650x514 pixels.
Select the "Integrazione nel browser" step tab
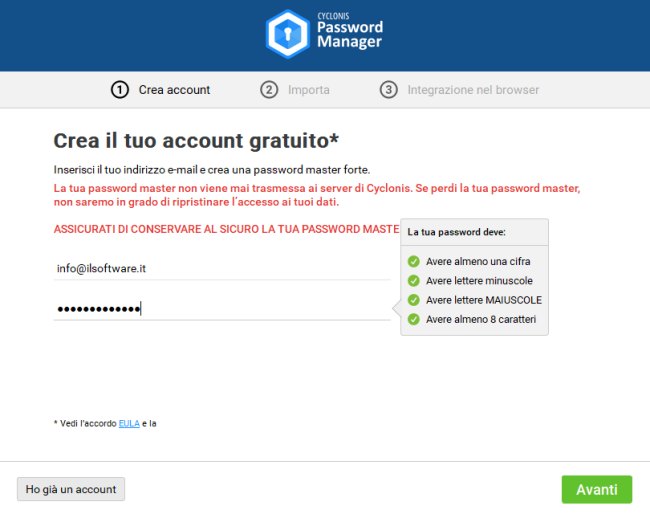pos(473,90)
